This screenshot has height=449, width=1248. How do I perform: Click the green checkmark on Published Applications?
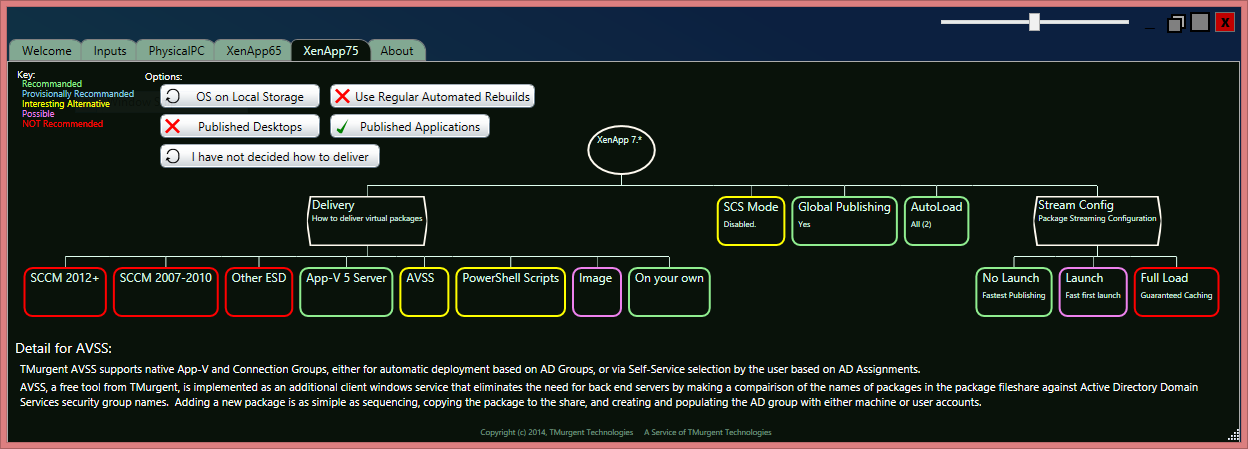(341, 126)
